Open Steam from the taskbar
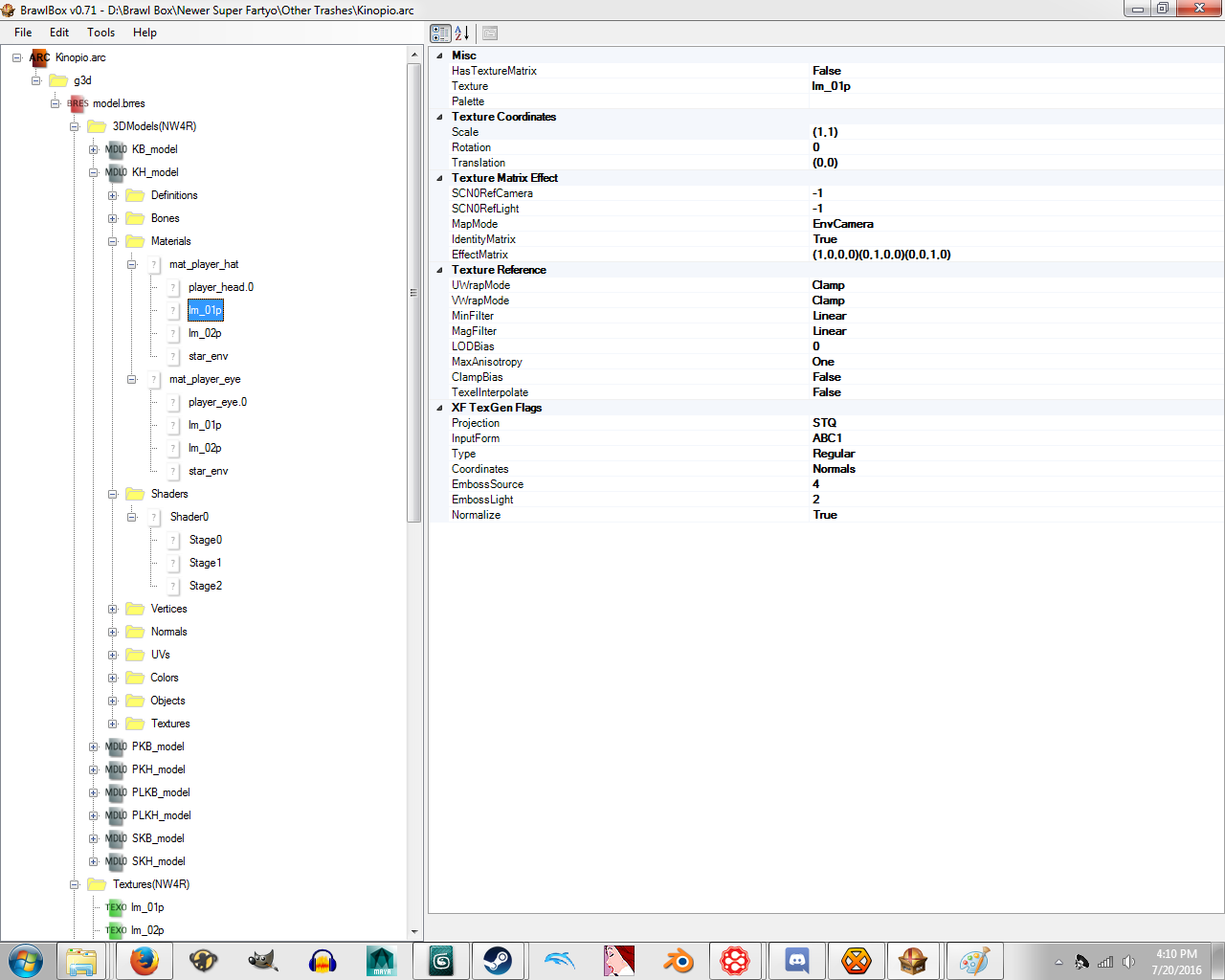The width and height of the screenshot is (1225, 980). tap(498, 960)
